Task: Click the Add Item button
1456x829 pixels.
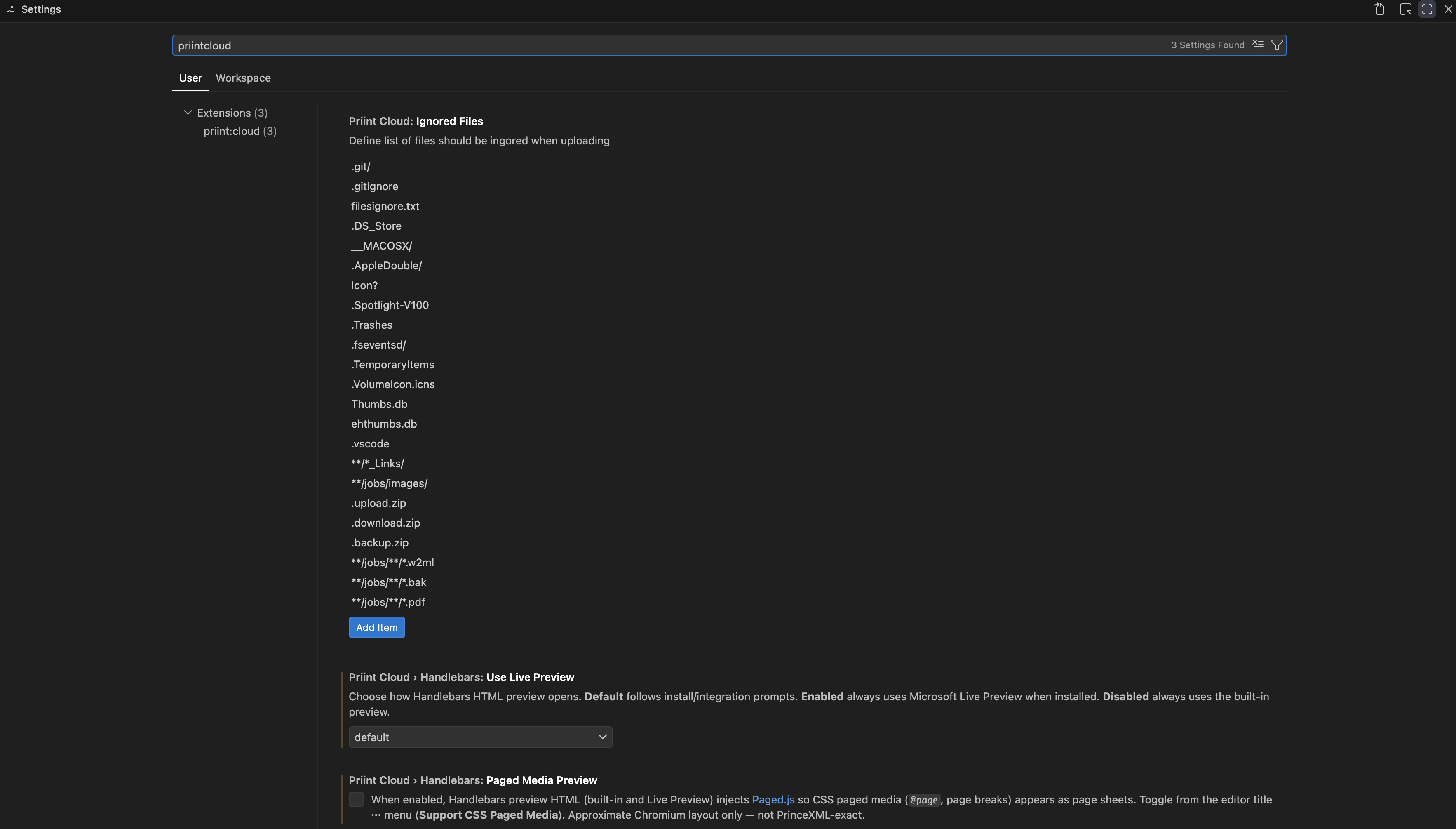Action: 377,627
